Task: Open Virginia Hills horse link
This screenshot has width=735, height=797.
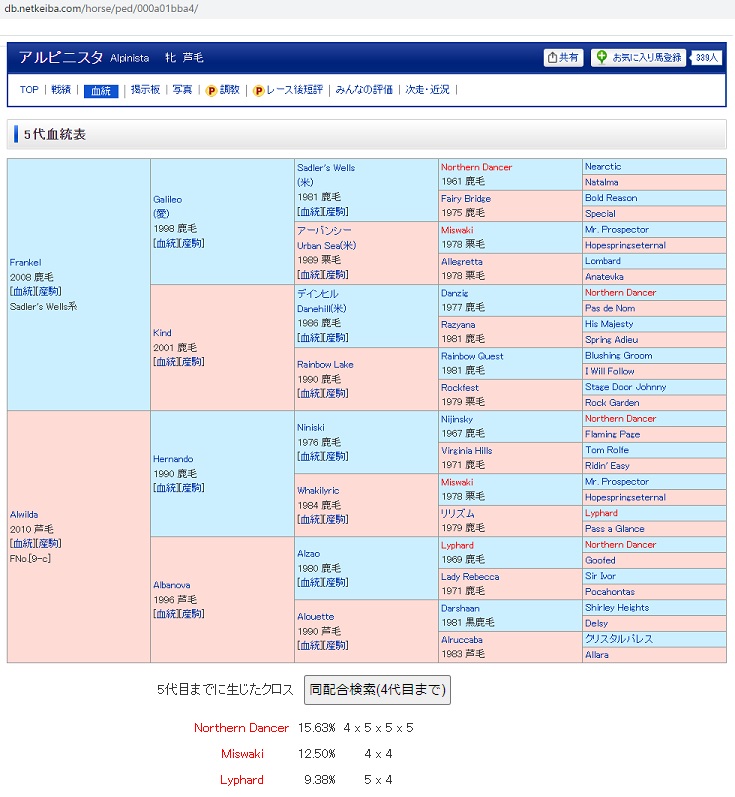Action: coord(466,451)
